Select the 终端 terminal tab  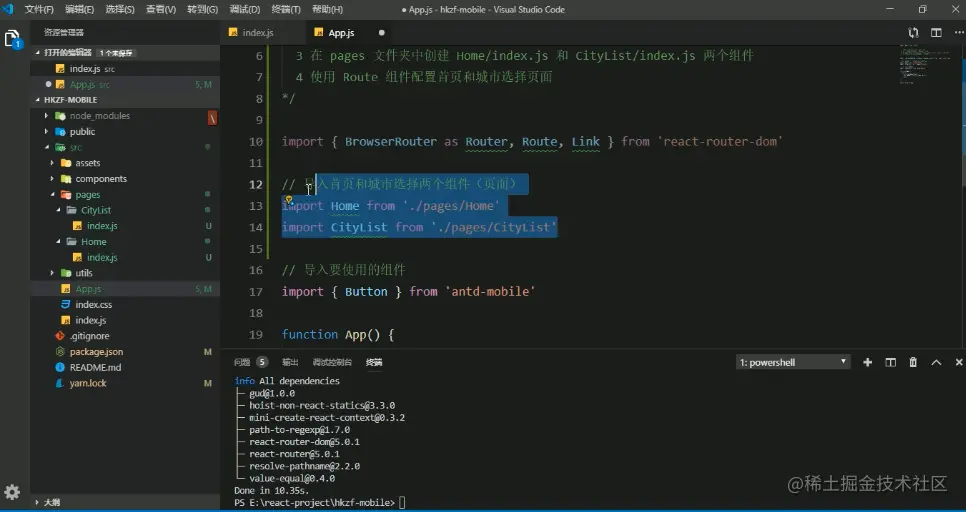pyautogui.click(x=374, y=362)
